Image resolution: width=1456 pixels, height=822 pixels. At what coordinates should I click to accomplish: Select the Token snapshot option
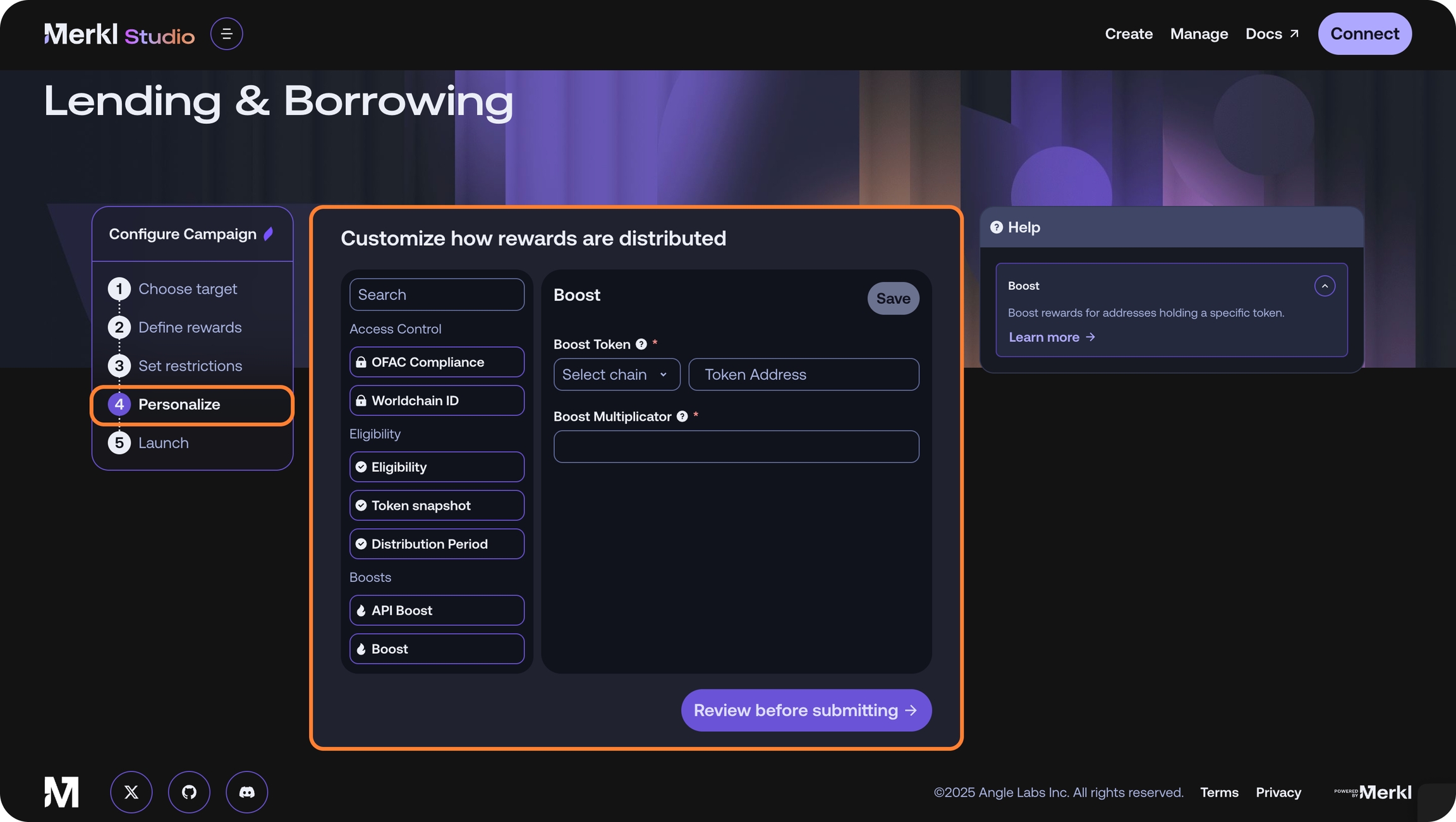[x=437, y=505]
